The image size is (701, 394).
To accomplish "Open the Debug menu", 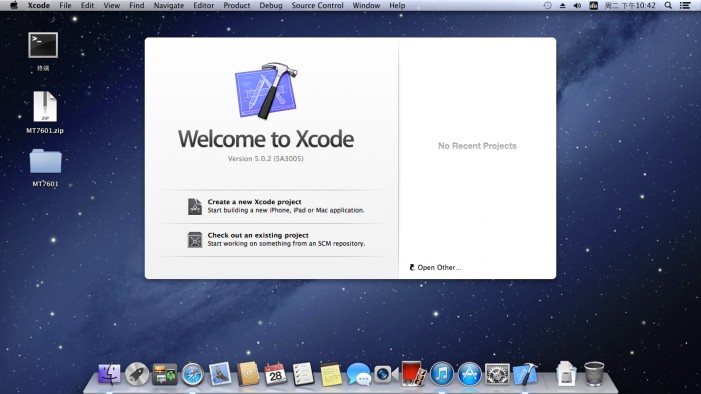I will [x=271, y=5].
